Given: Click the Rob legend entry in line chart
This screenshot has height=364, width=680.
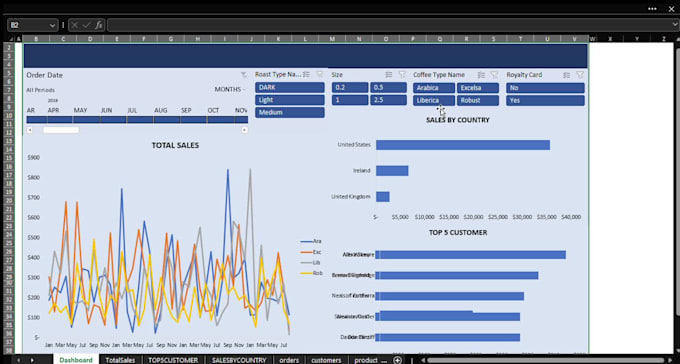Looking at the screenshot, I should point(311,273).
